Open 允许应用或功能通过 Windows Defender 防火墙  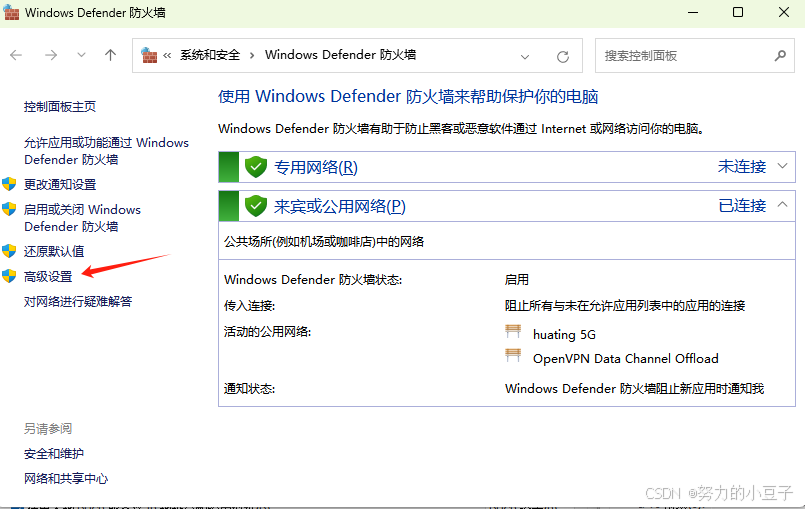tap(106, 151)
